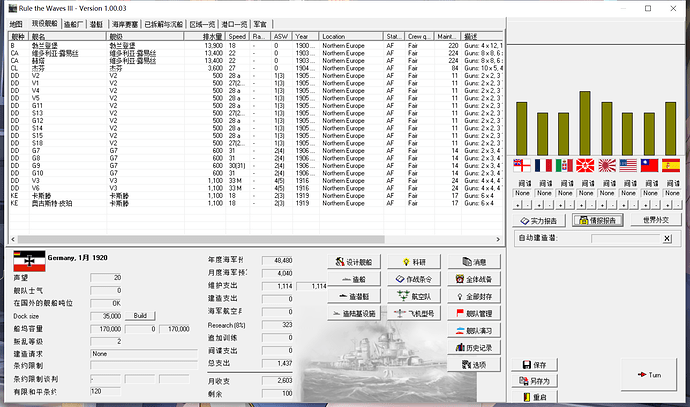Click the 造潜艇 build submarine button
Screen dimensions: 690x407
(354, 297)
